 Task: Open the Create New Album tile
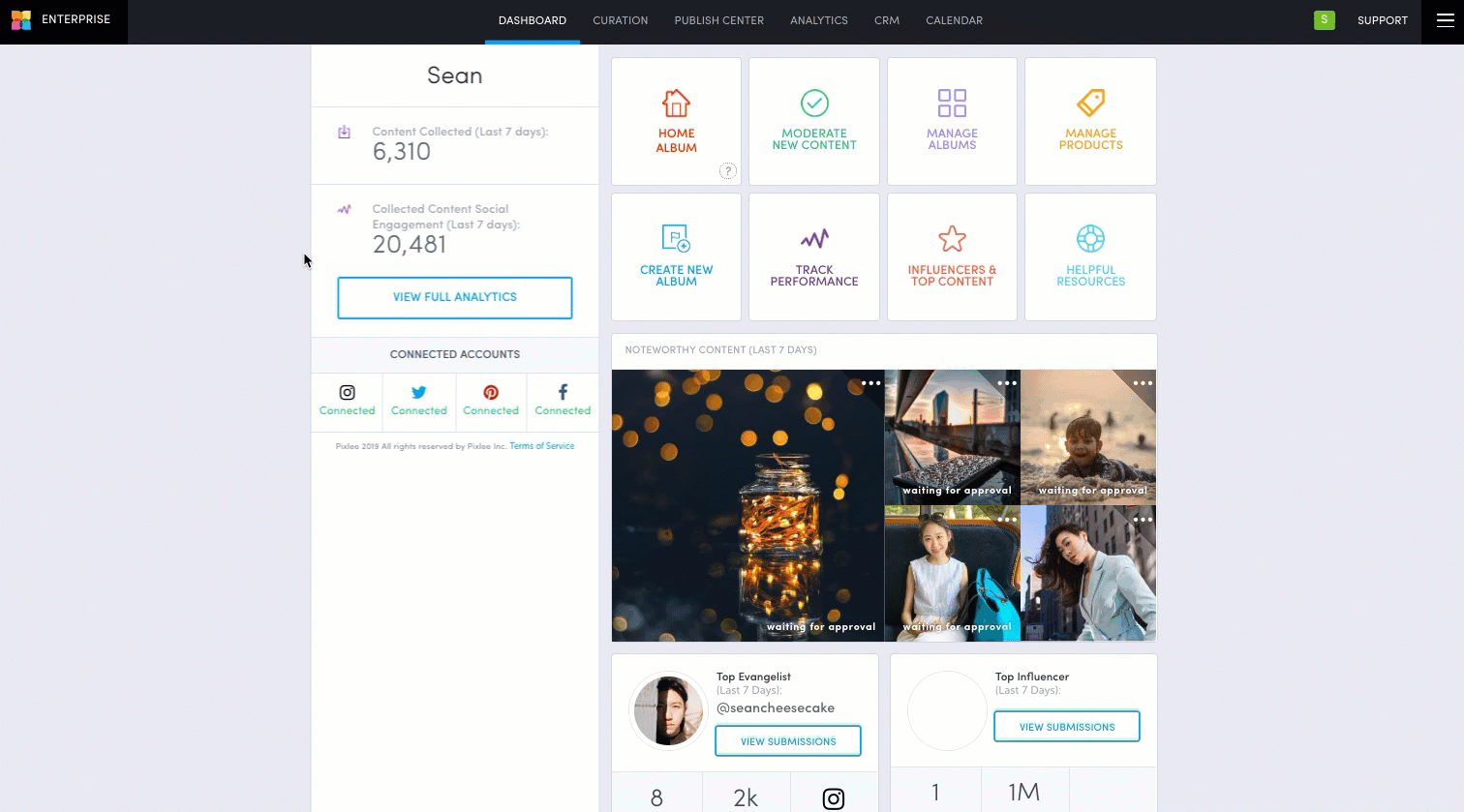(x=676, y=256)
